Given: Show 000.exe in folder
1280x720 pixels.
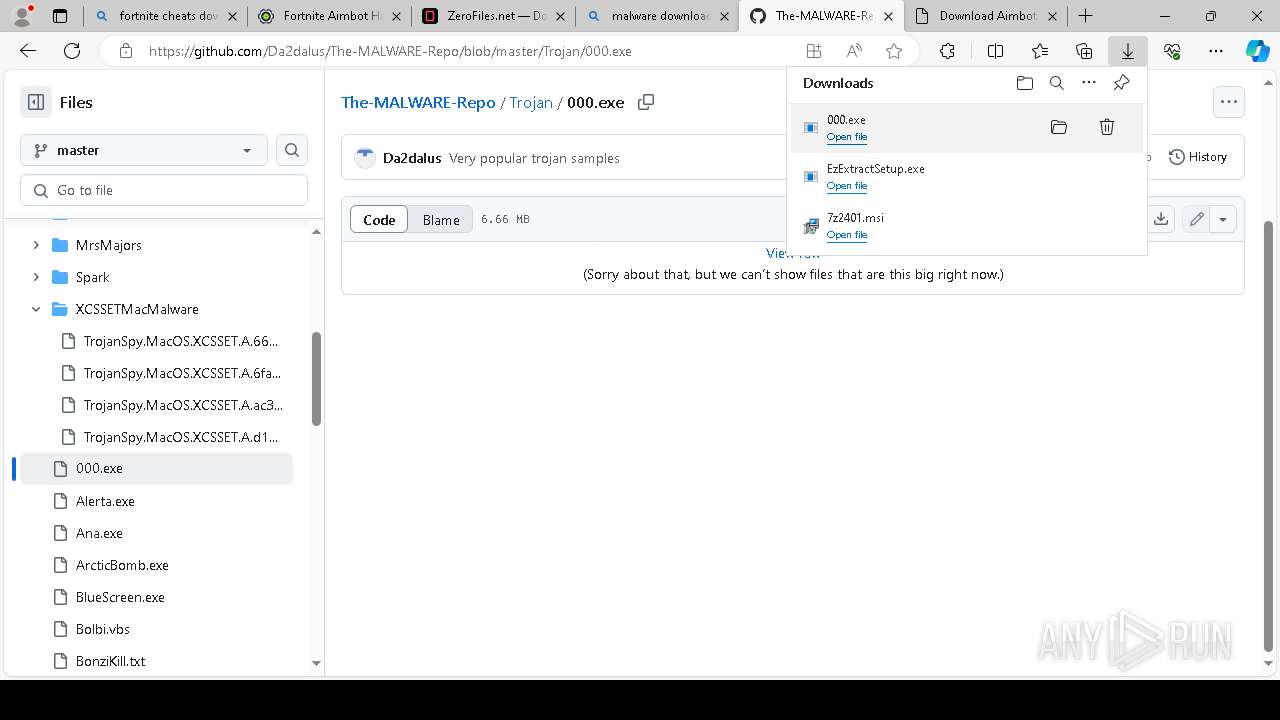Looking at the screenshot, I should click(x=1059, y=127).
